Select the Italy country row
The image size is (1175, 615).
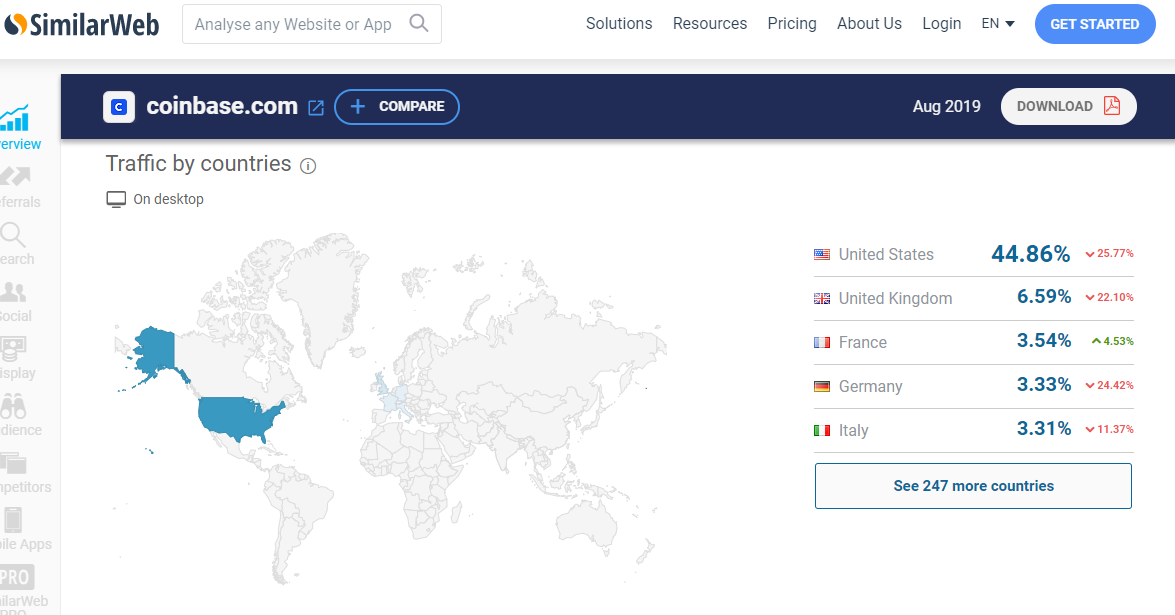tap(973, 430)
